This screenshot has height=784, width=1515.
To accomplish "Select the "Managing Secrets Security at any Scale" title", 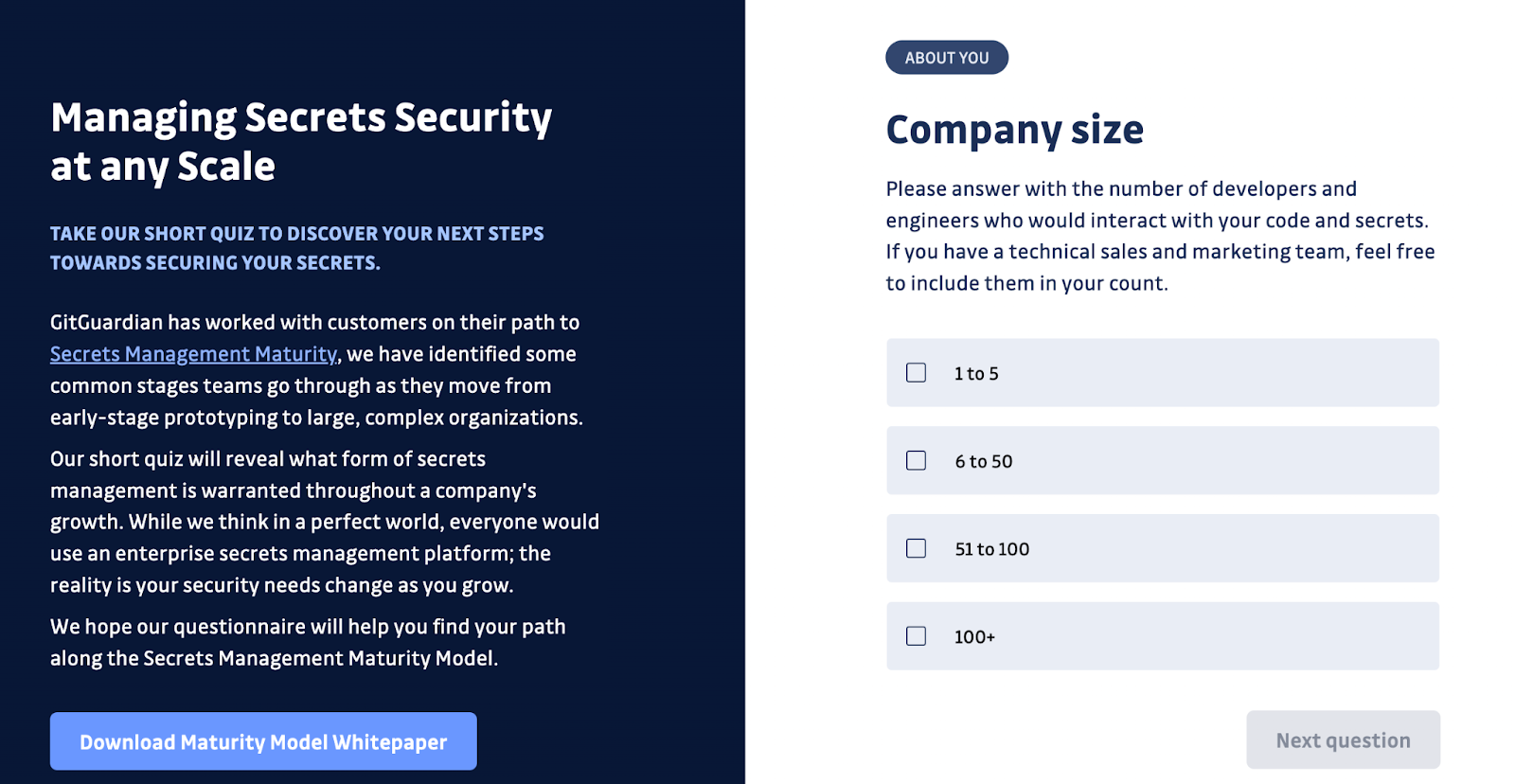I will pos(301,140).
